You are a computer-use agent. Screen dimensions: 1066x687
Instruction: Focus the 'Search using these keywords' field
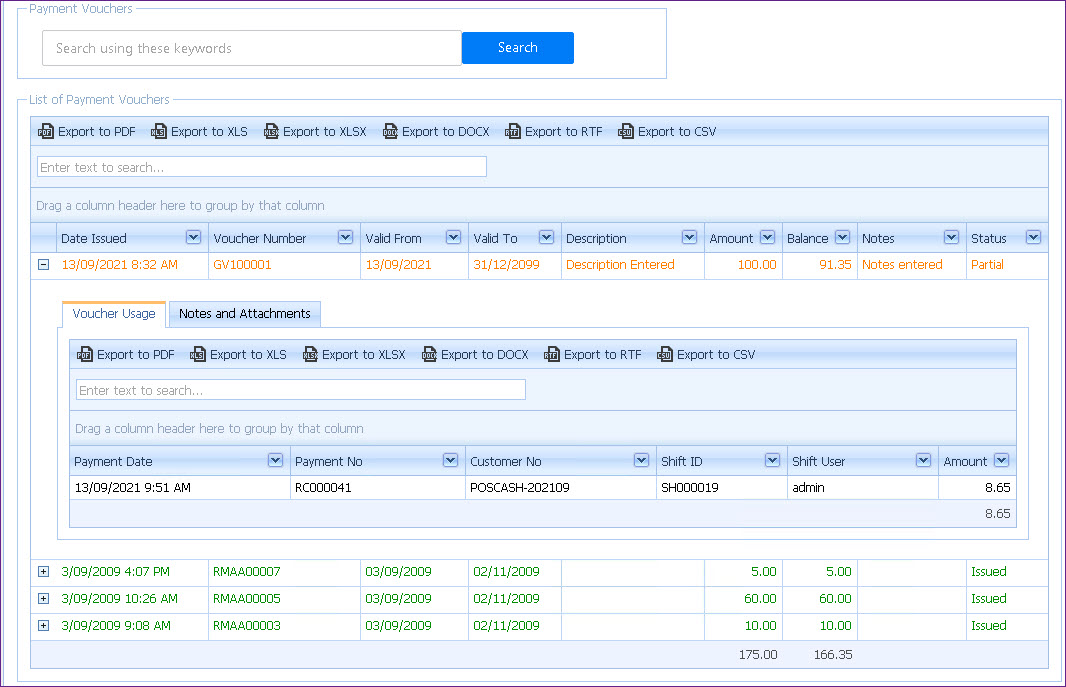(x=251, y=48)
